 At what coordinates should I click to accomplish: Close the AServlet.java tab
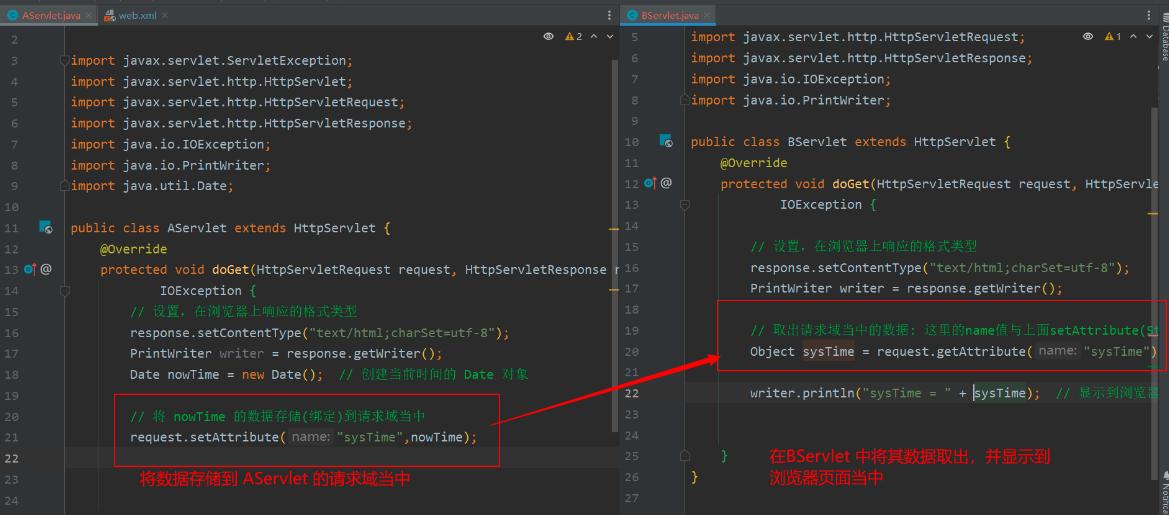(x=87, y=15)
